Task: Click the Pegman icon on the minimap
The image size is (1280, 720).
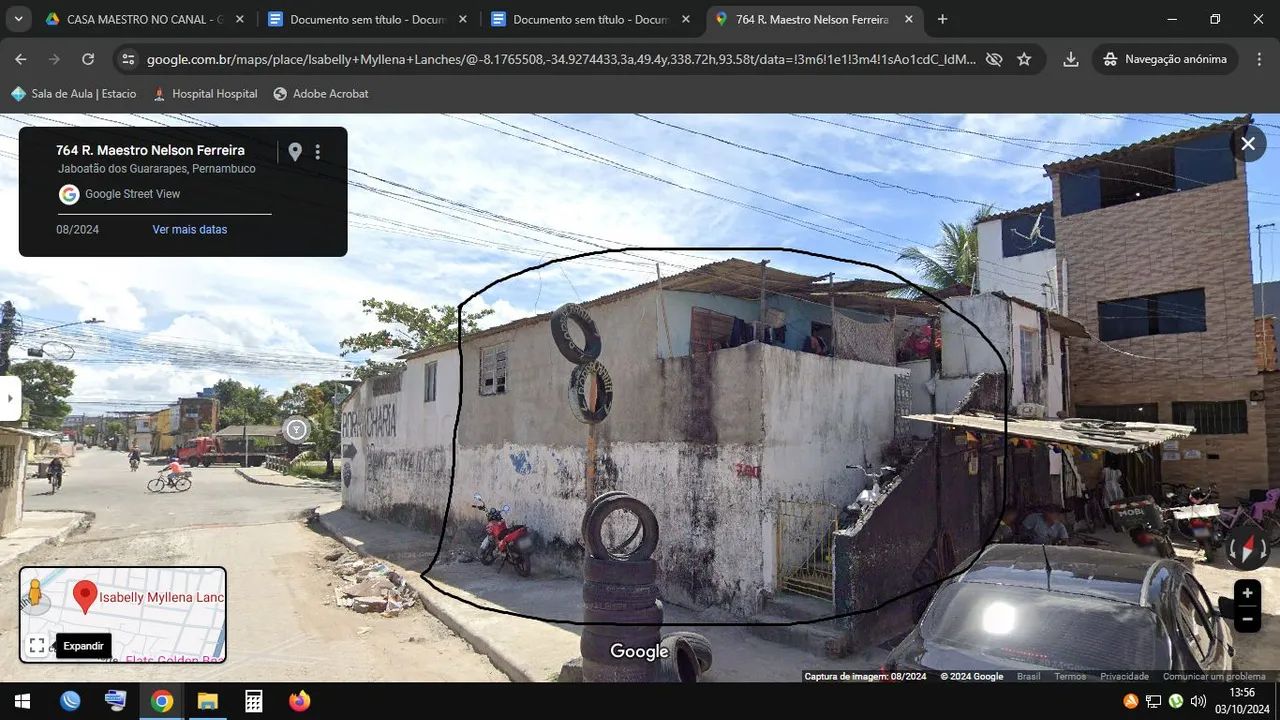Action: tap(35, 592)
